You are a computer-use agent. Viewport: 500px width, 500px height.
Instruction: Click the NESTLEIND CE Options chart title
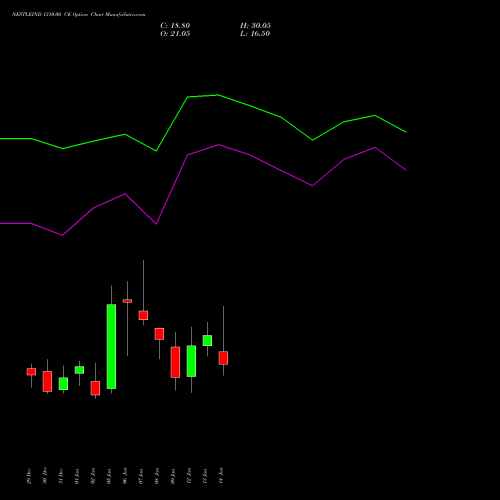(x=79, y=15)
